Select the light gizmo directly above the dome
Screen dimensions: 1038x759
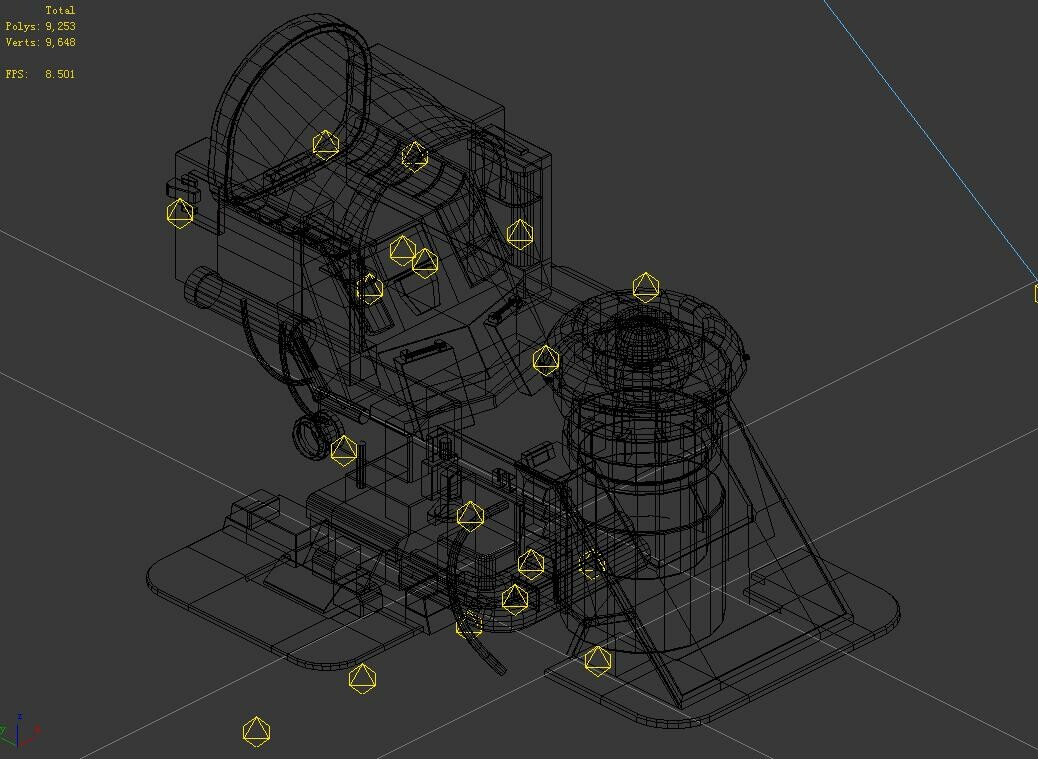pyautogui.click(x=645, y=287)
